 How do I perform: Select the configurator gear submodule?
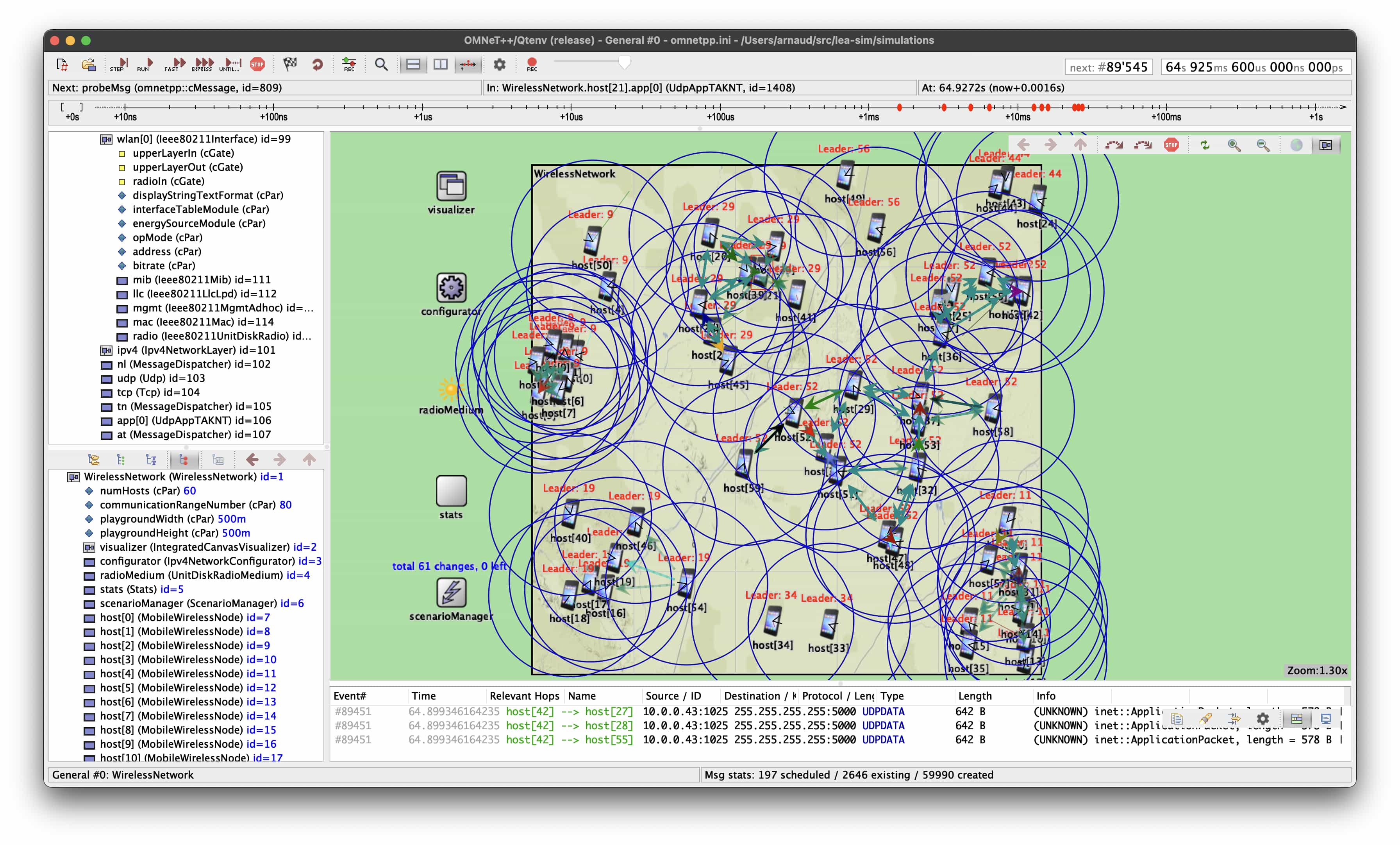coord(451,287)
